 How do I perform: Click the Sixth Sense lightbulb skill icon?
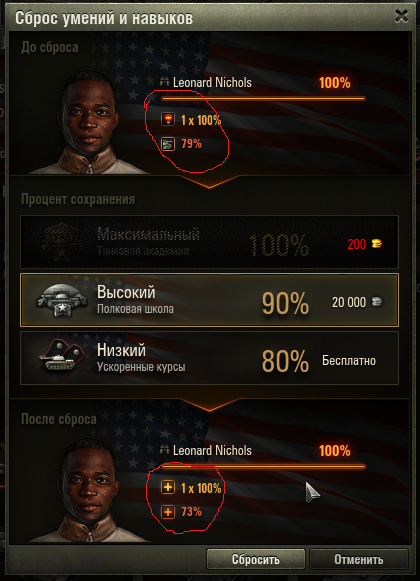coord(168,120)
